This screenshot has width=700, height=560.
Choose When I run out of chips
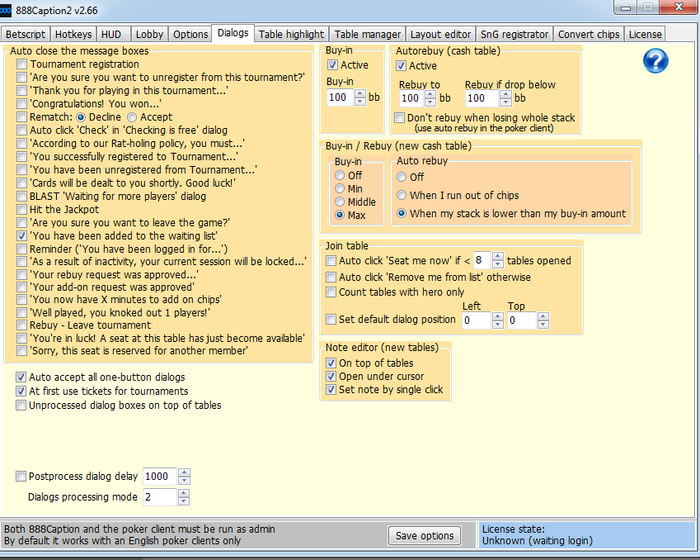(401, 195)
